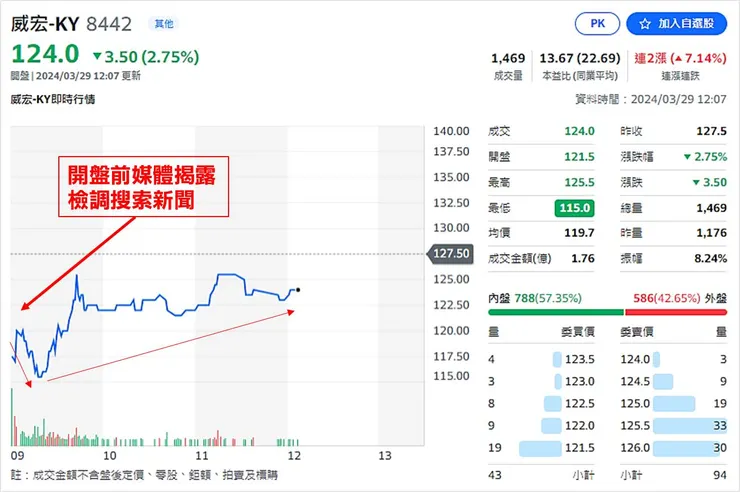The image size is (740, 492).
Task: Click the red 外盤 ratio bar
Action: tap(676, 312)
